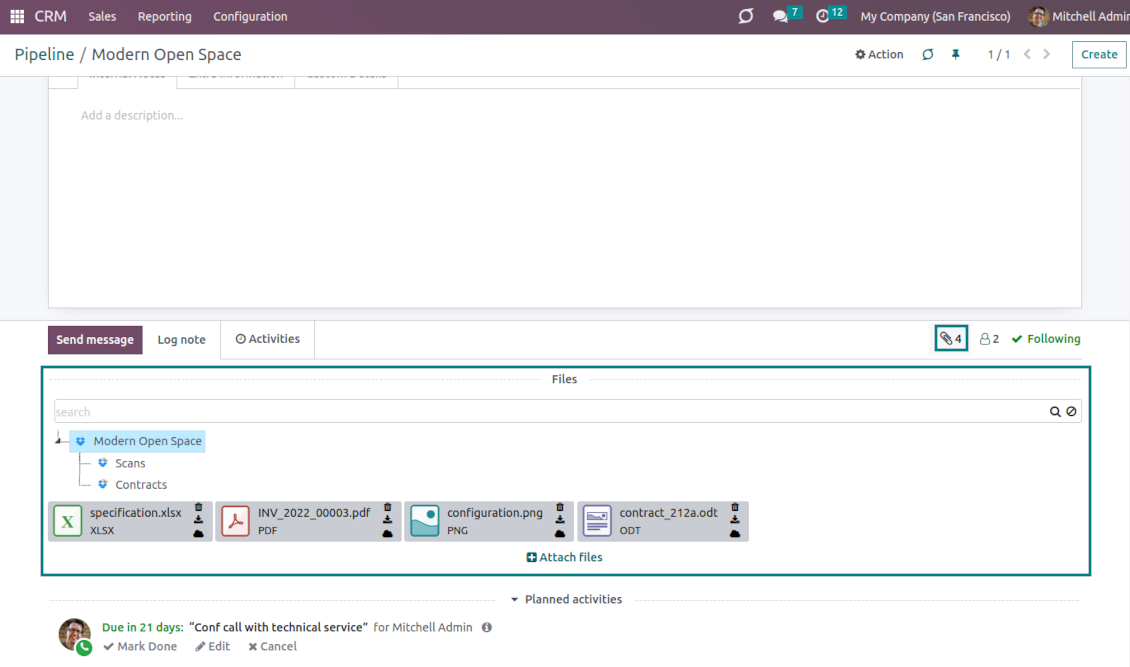Delete configuration.png with the trash icon
Viewport: 1130px width, 667px height.
tap(560, 507)
